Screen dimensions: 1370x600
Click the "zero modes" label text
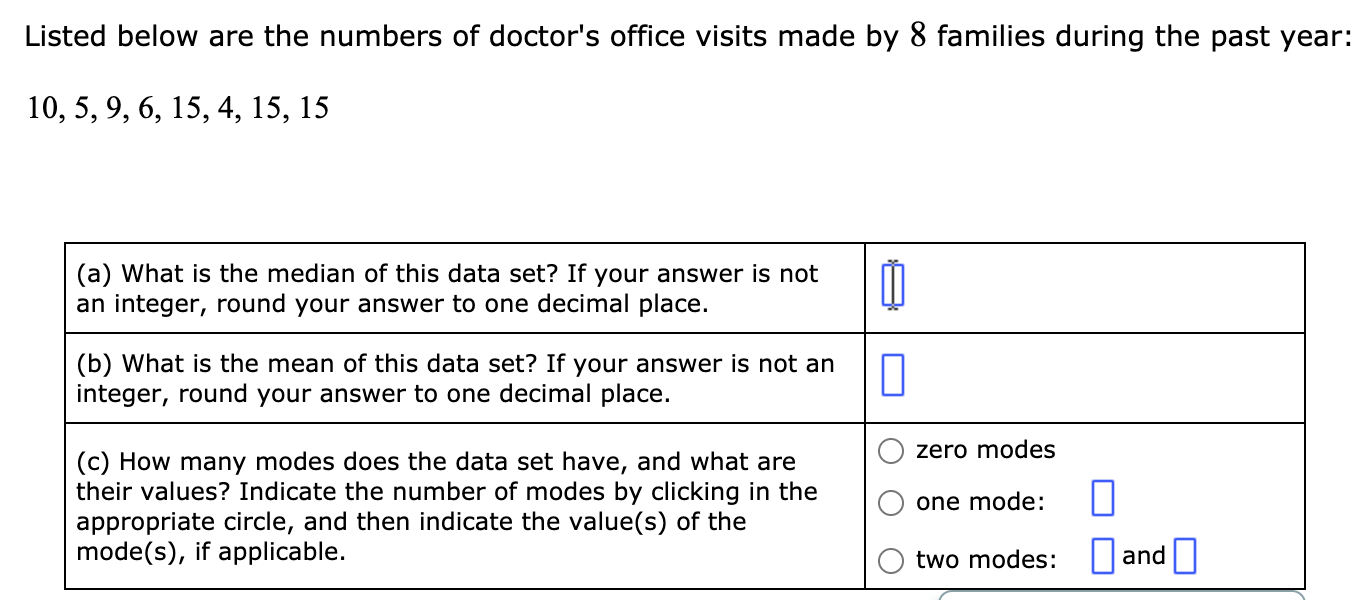pyautogui.click(x=985, y=450)
